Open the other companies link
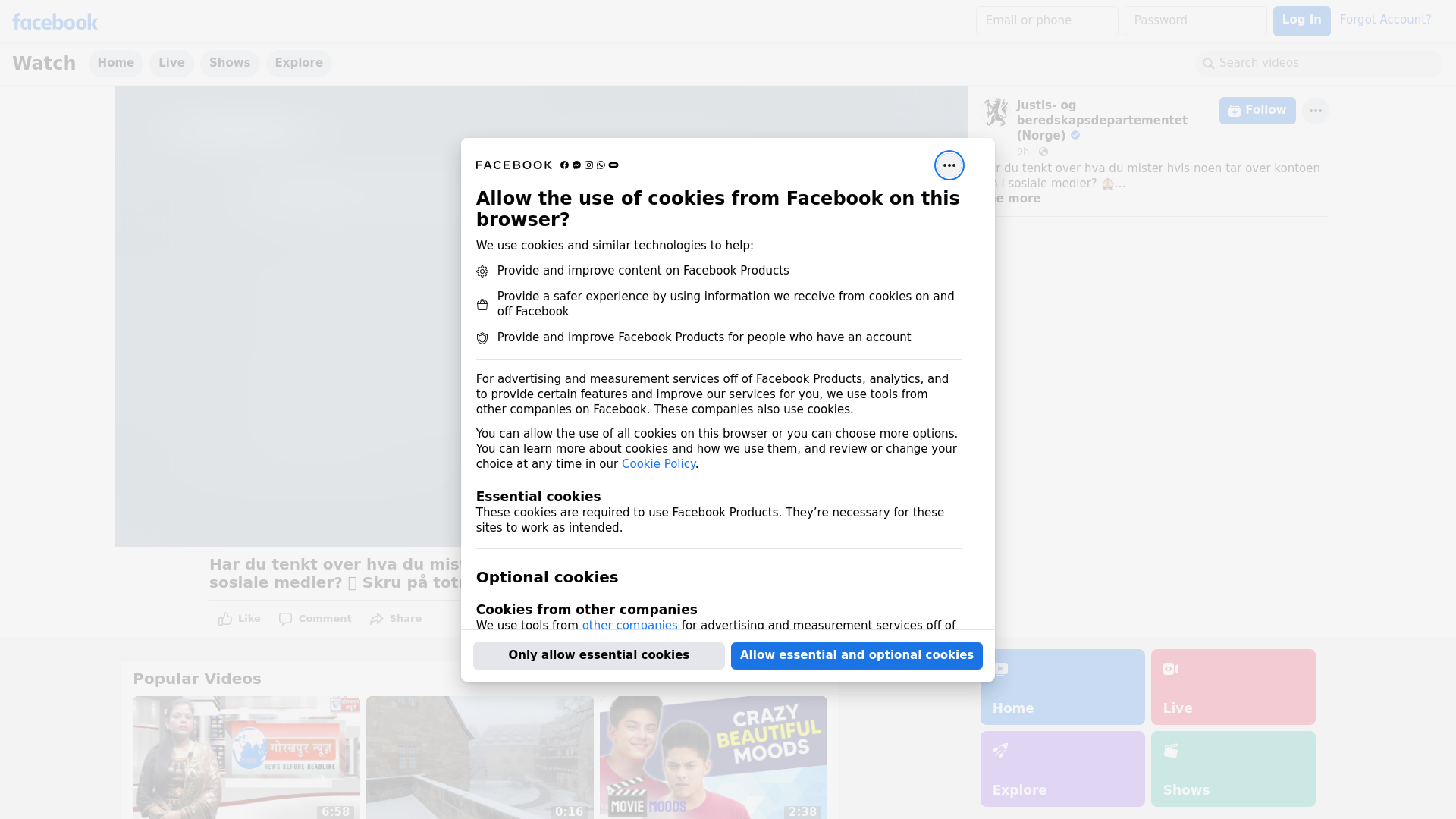Viewport: 1456px width, 819px height. 629,626
